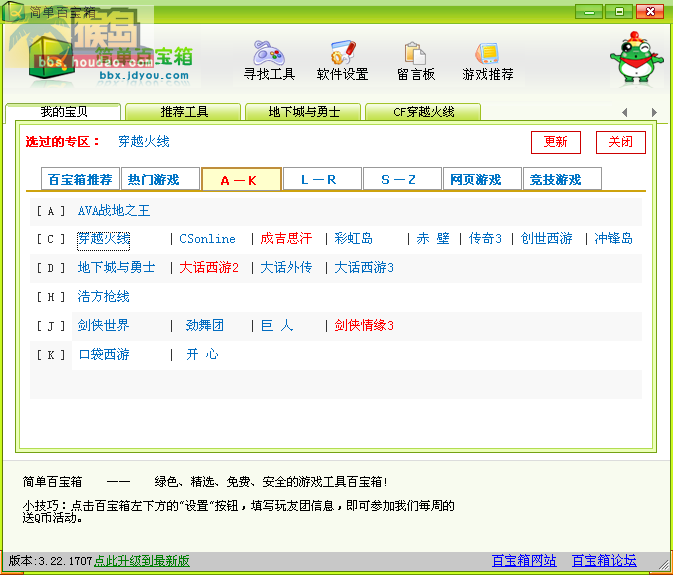673x575 pixels.
Task: Click the 更新 button
Action: (x=556, y=142)
